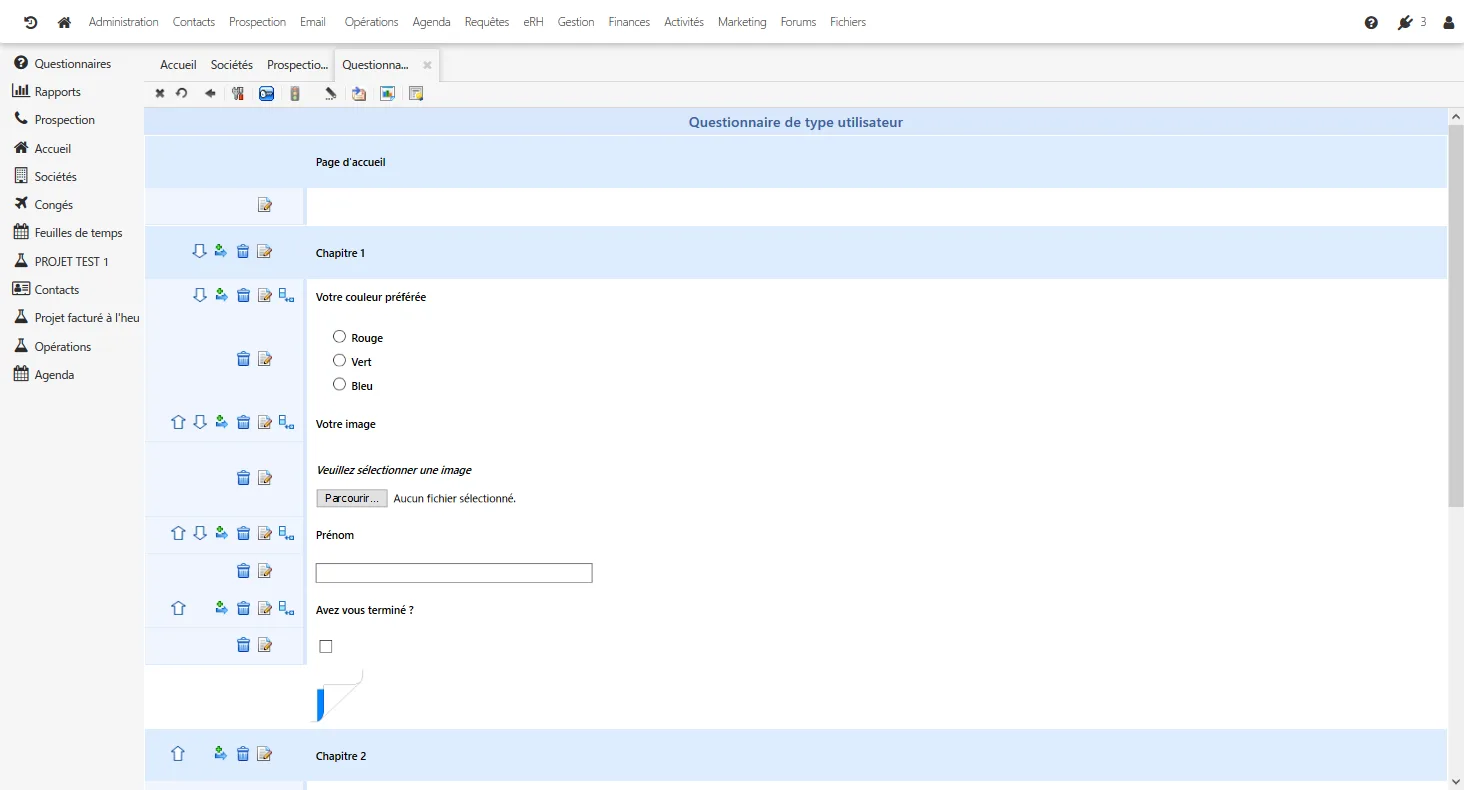Screen dimensions: 1464x790
Task: Switch to the Sociétés tab
Action: click(232, 65)
